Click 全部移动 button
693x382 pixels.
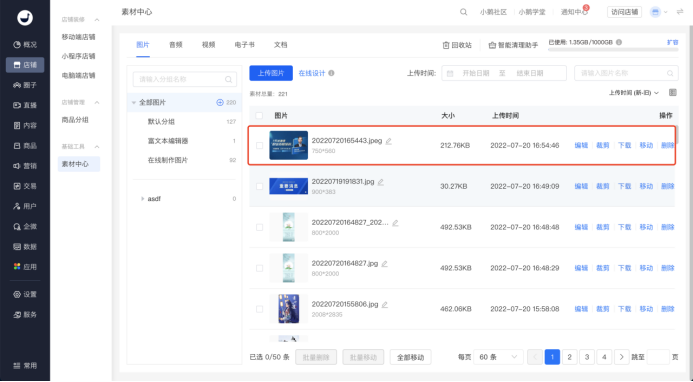tap(411, 357)
